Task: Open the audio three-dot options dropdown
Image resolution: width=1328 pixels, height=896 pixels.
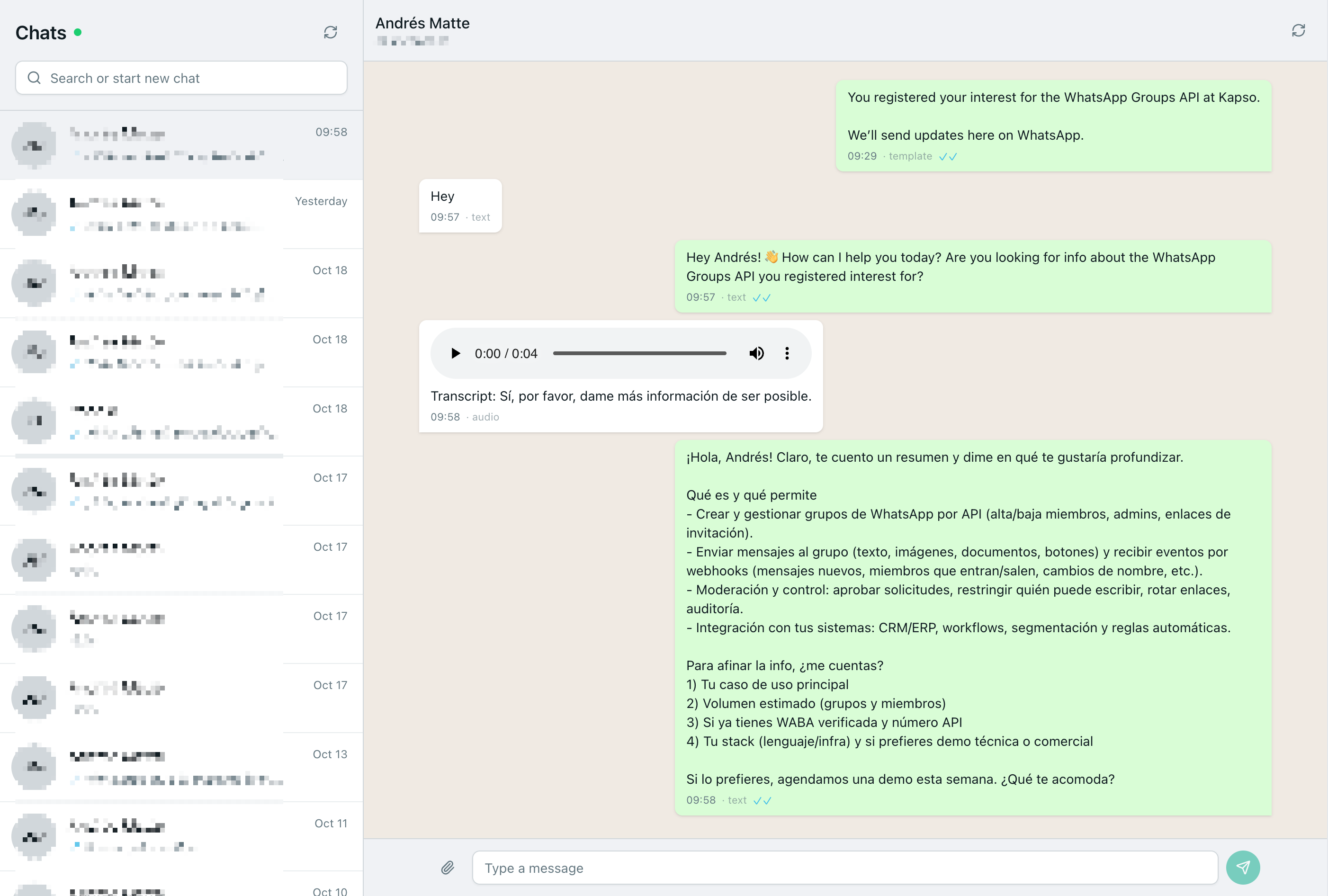Action: pyautogui.click(x=787, y=353)
